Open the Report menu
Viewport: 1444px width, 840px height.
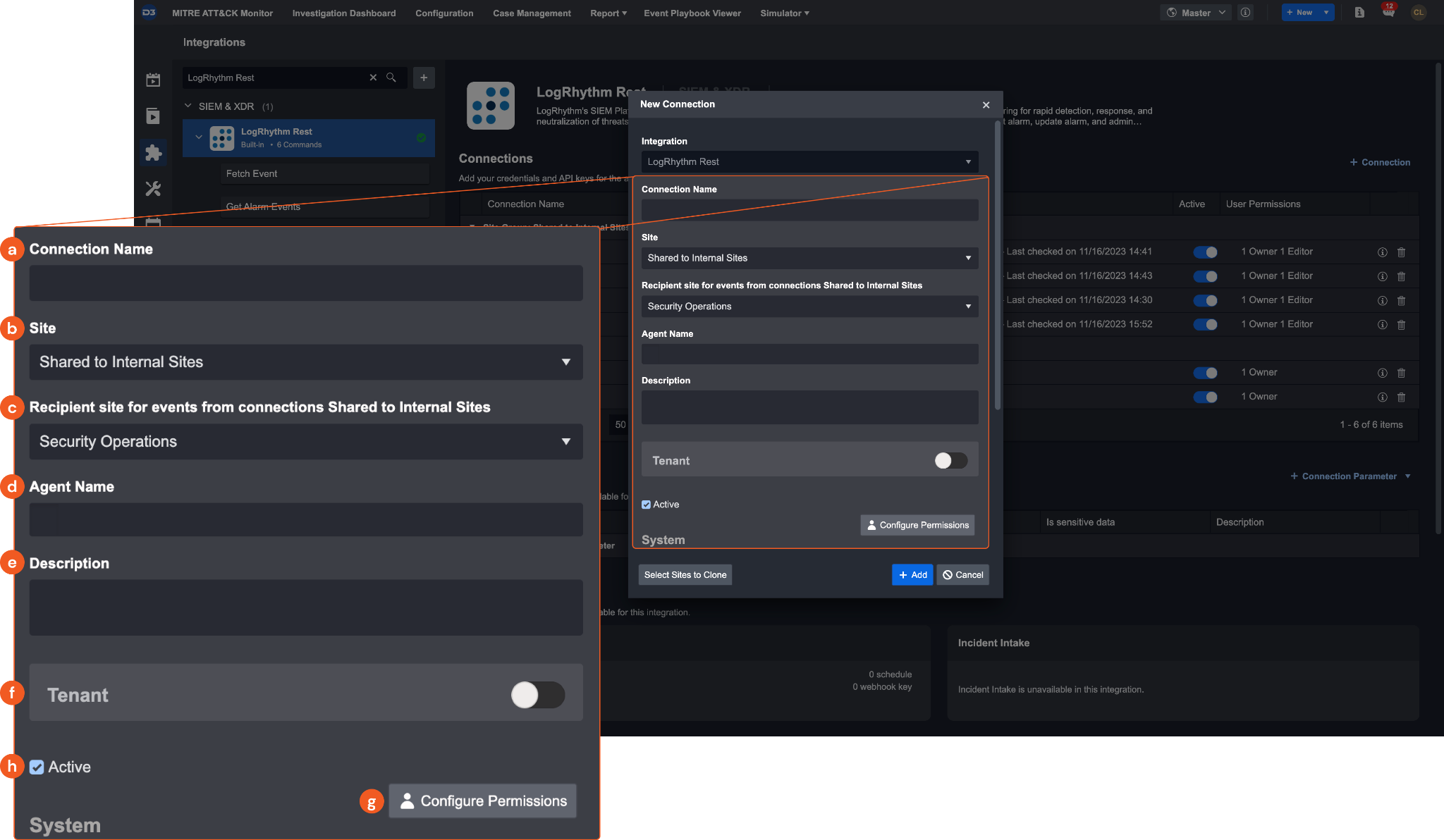pyautogui.click(x=608, y=13)
